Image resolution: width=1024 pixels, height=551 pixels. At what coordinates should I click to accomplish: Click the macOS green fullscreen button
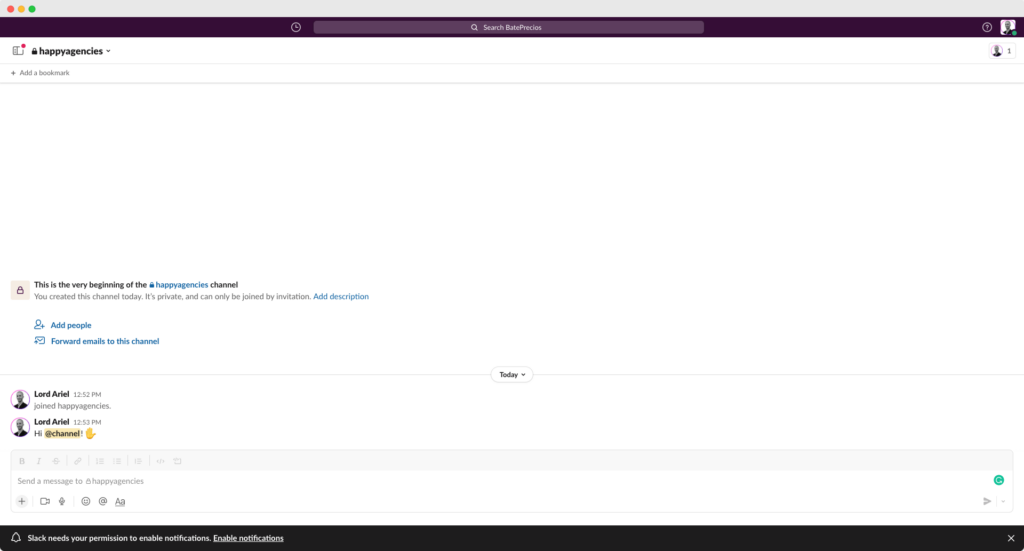point(32,9)
